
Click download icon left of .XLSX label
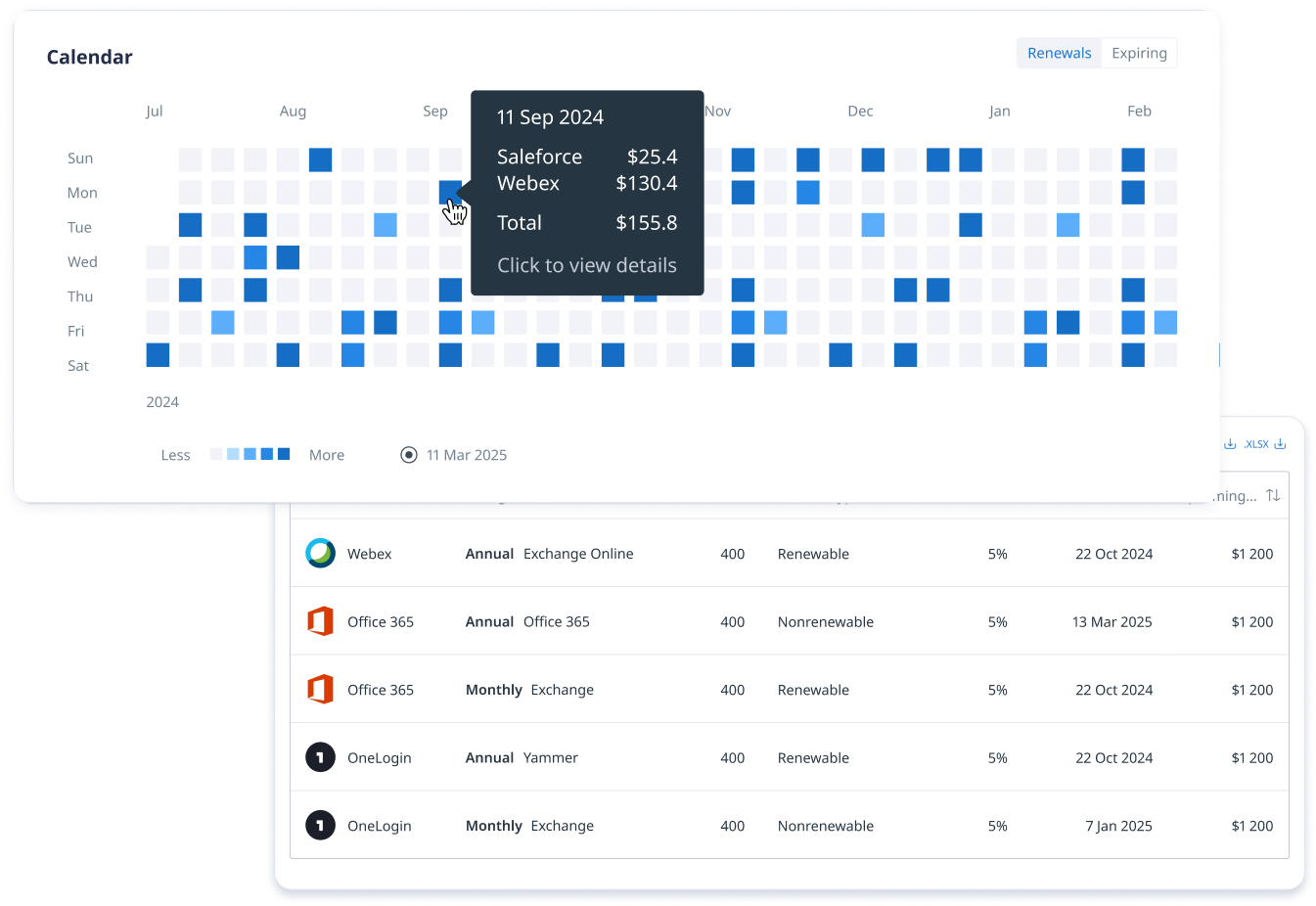[1230, 444]
